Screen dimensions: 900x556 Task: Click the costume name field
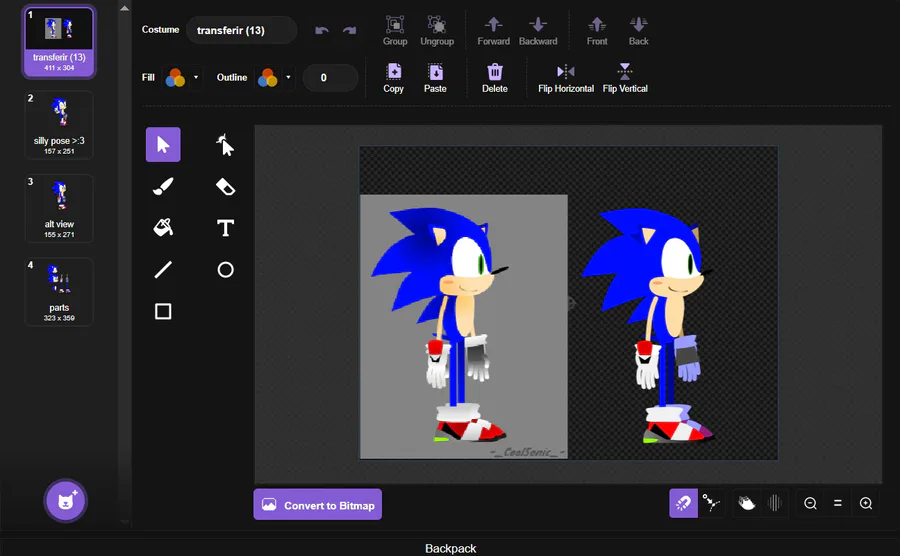[x=242, y=30]
